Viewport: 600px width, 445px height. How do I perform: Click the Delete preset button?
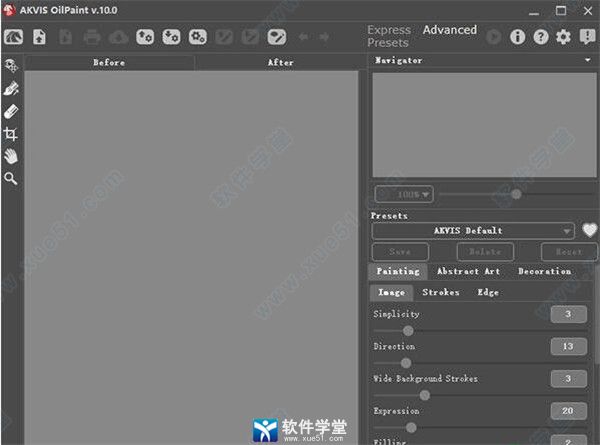tap(485, 252)
